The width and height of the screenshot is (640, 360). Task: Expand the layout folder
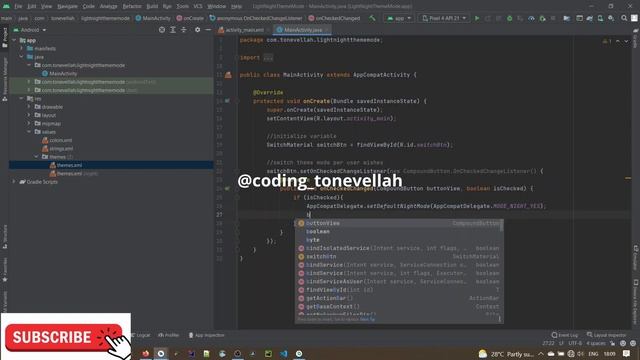tap(29, 115)
